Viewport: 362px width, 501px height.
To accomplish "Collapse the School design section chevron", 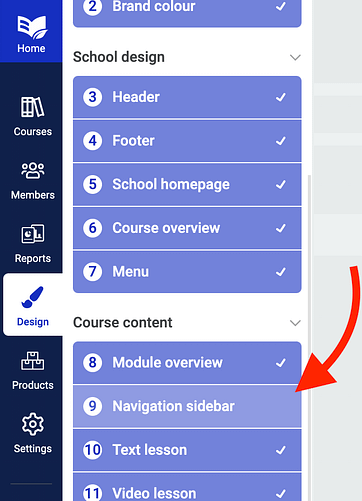I will 295,57.
